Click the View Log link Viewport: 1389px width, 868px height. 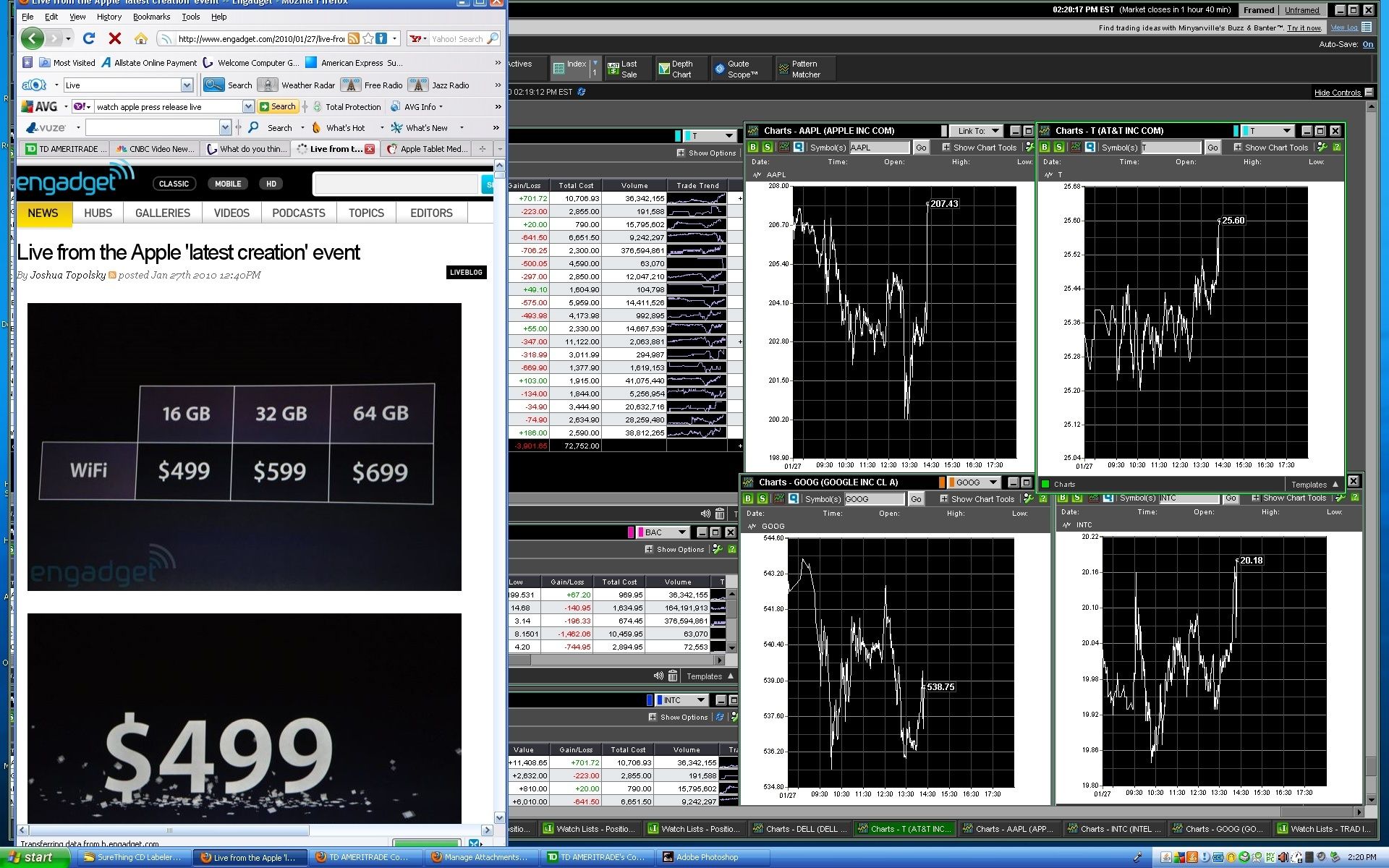pyautogui.click(x=1344, y=27)
